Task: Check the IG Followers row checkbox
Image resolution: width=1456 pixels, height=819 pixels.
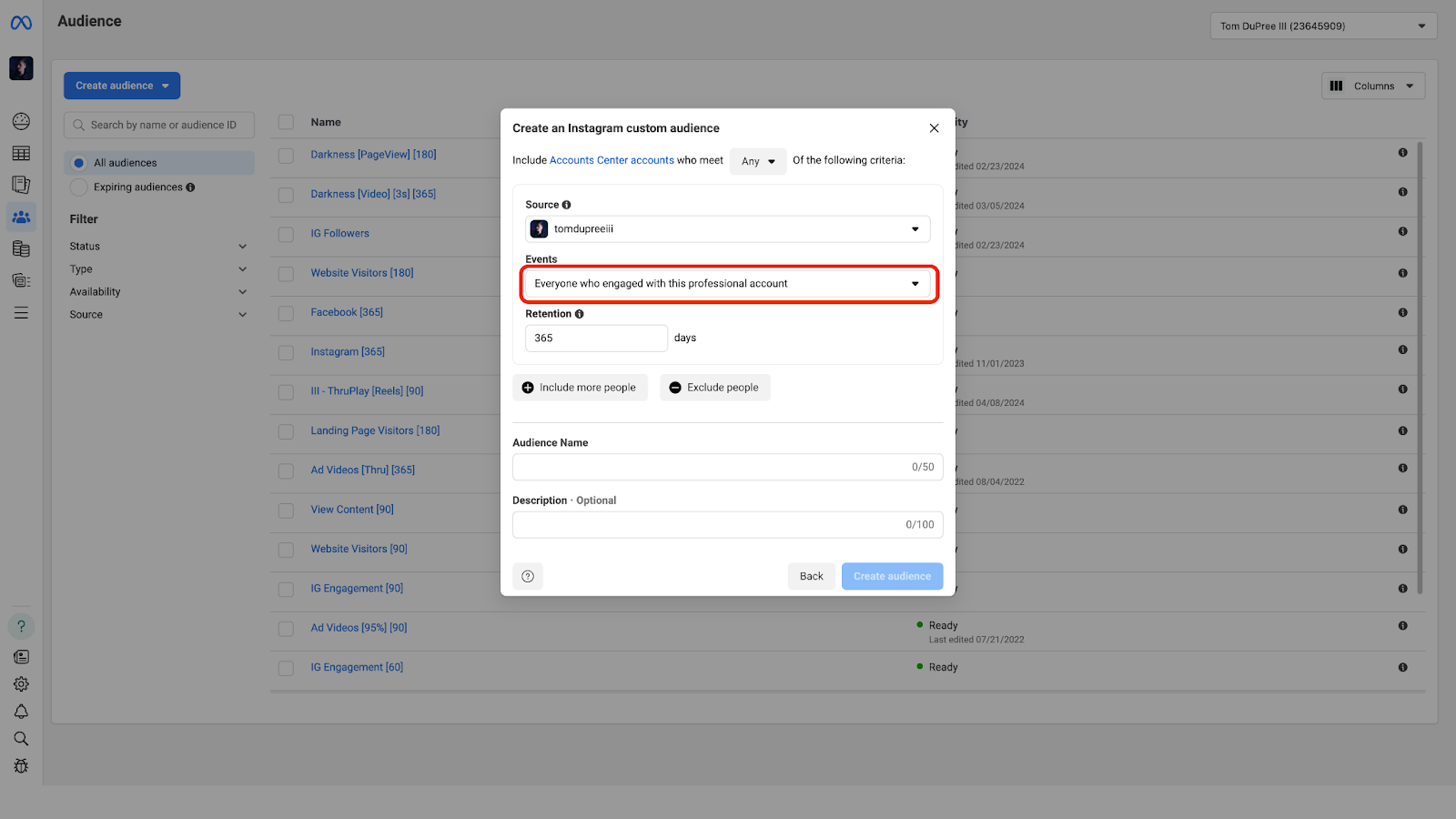Action: (x=286, y=235)
